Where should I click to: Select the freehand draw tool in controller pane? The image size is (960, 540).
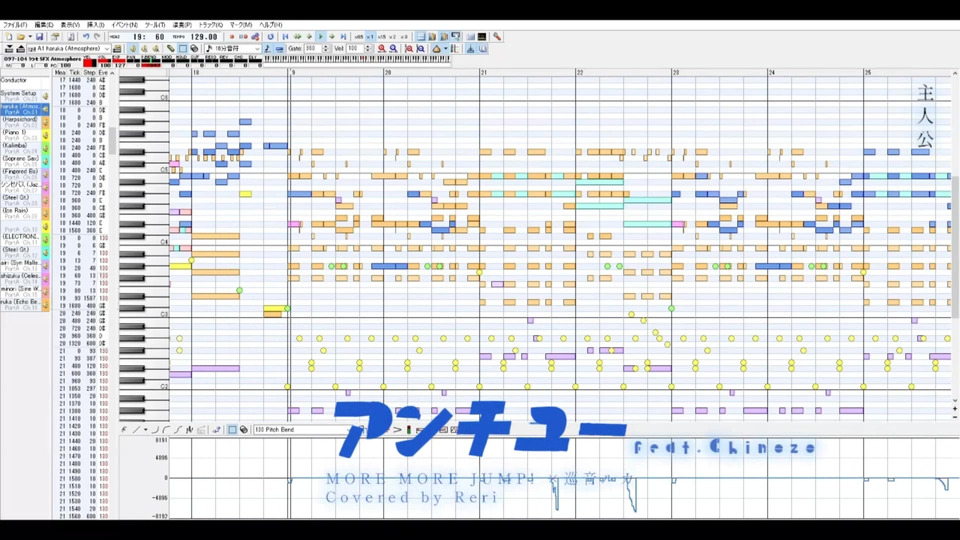pyautogui.click(x=124, y=429)
